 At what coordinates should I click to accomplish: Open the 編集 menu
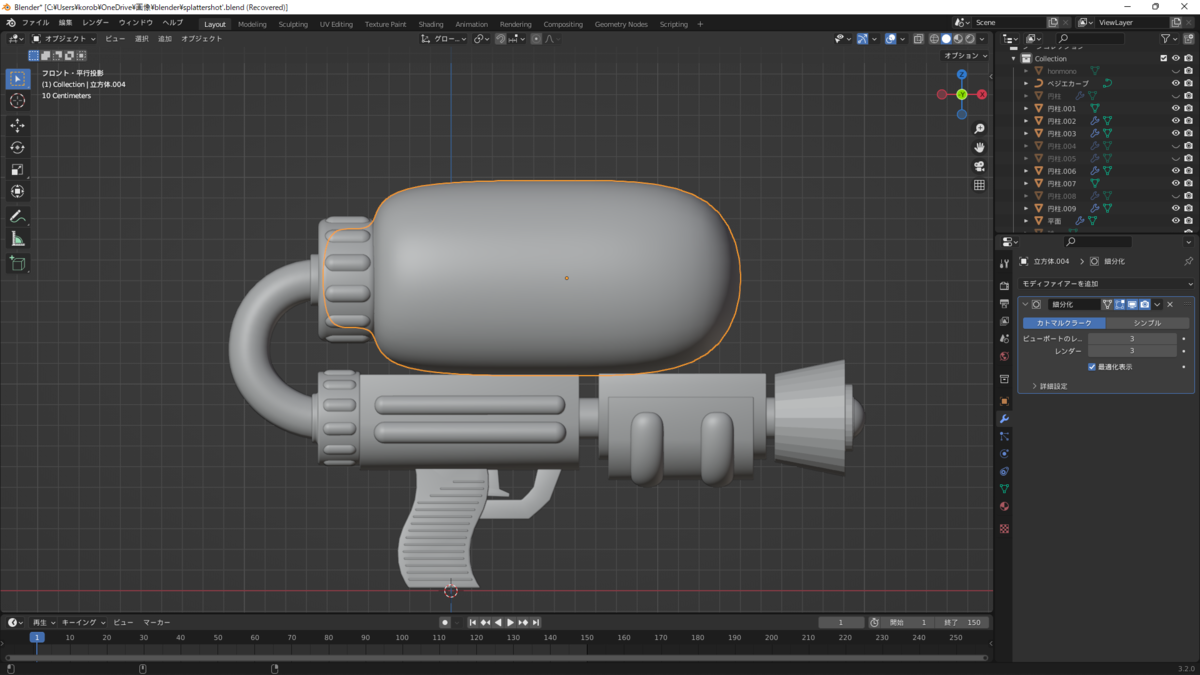pyautogui.click(x=65, y=22)
